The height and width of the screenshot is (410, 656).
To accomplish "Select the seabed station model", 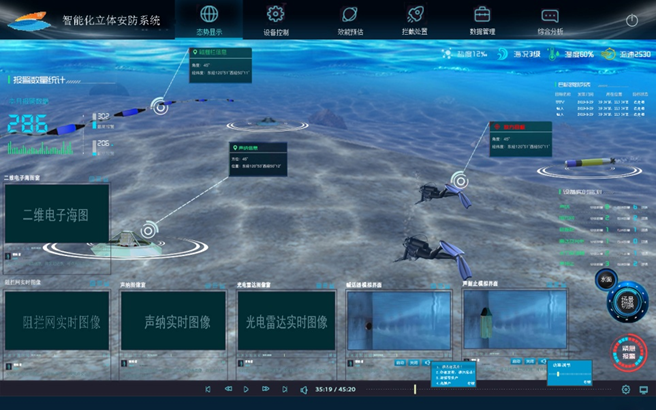I will click(x=126, y=244).
